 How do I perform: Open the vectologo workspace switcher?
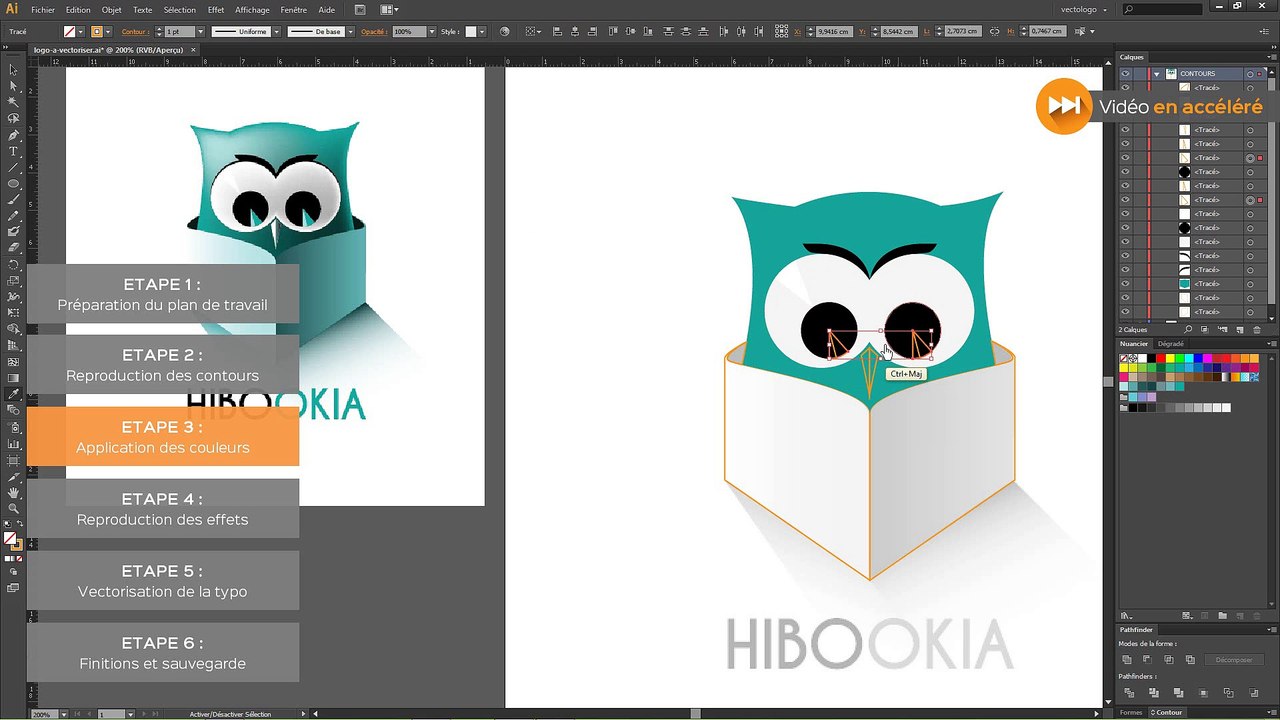(1084, 10)
